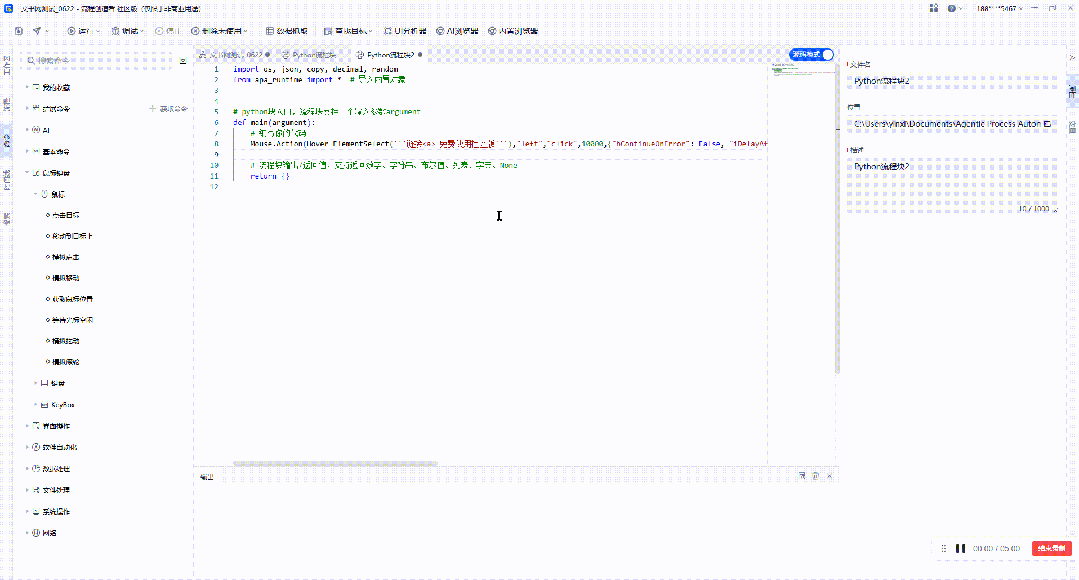The width and height of the screenshot is (1079, 580).
Task: Click the save icon in the toolbar
Action: (19, 31)
